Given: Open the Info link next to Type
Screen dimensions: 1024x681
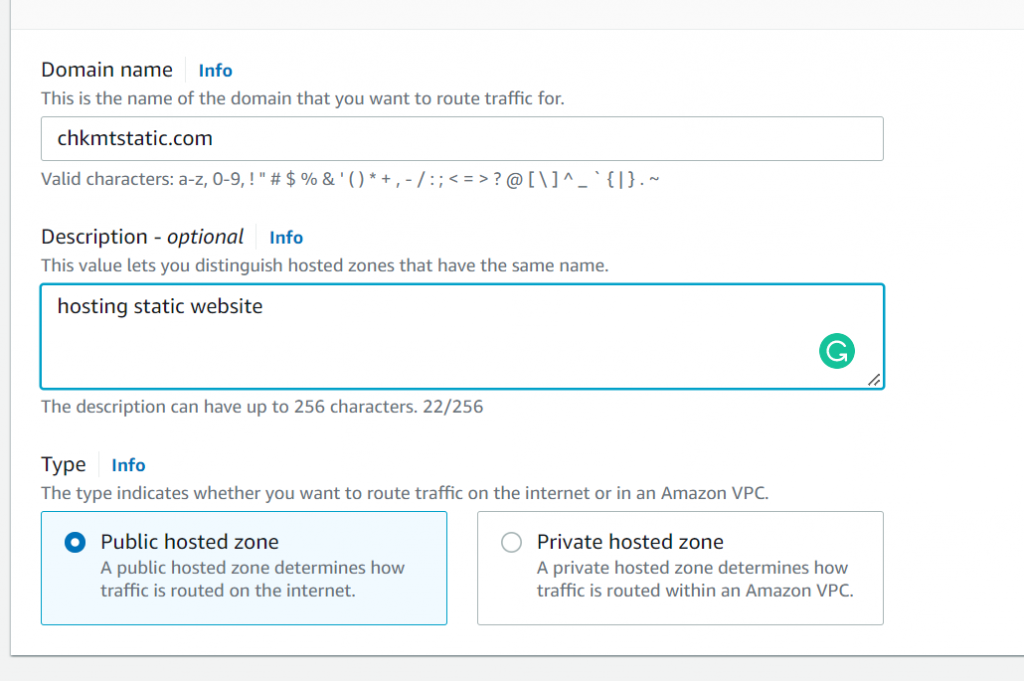Looking at the screenshot, I should pyautogui.click(x=128, y=465).
